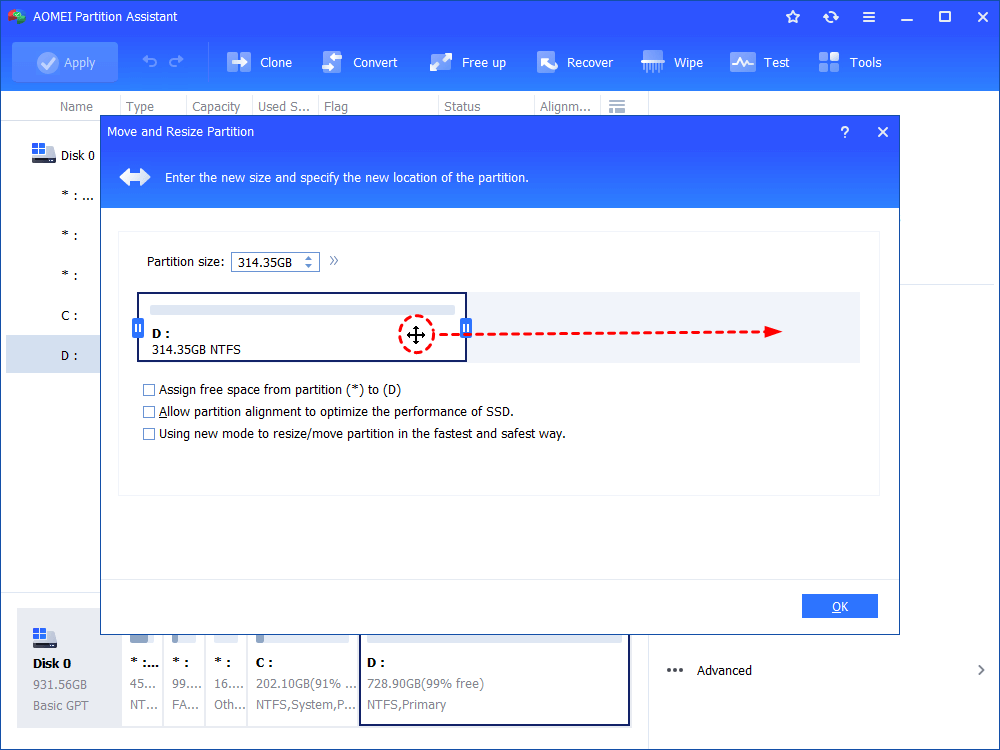
Task: Open the Free up tool
Action: (467, 62)
